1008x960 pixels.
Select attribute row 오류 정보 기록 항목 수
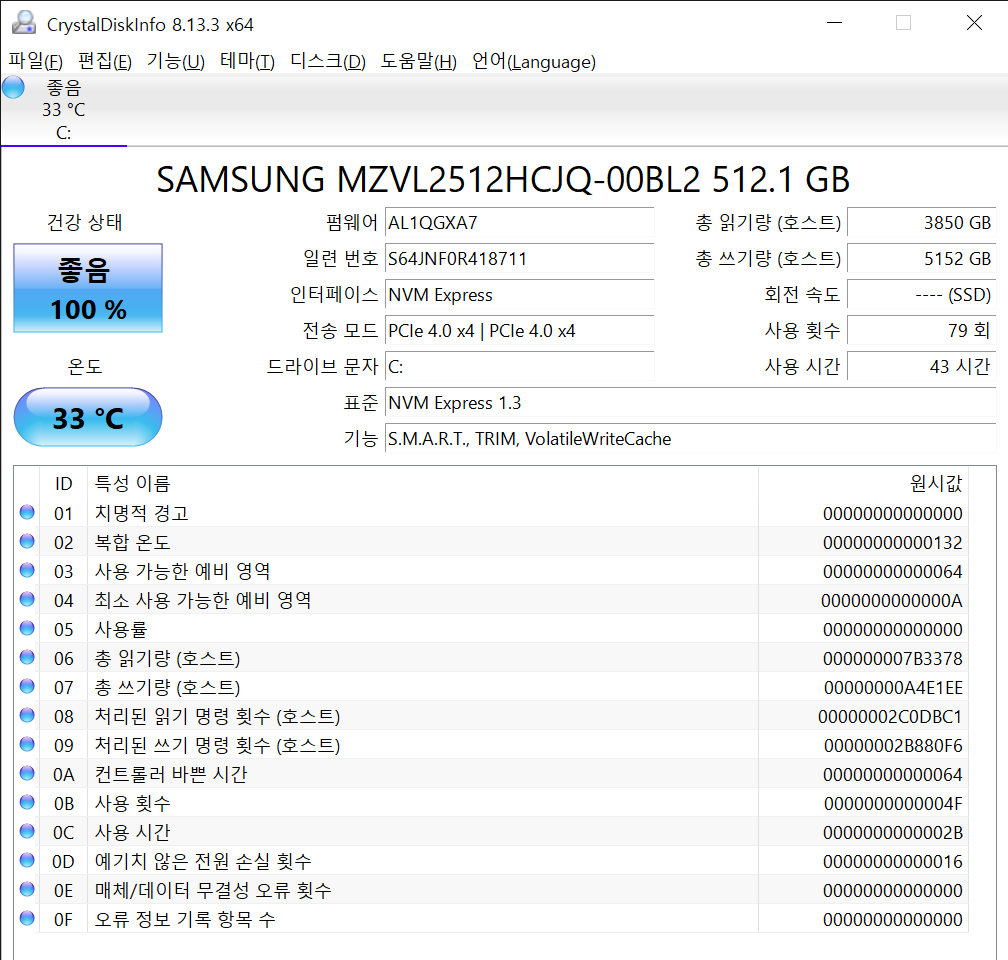(491, 919)
